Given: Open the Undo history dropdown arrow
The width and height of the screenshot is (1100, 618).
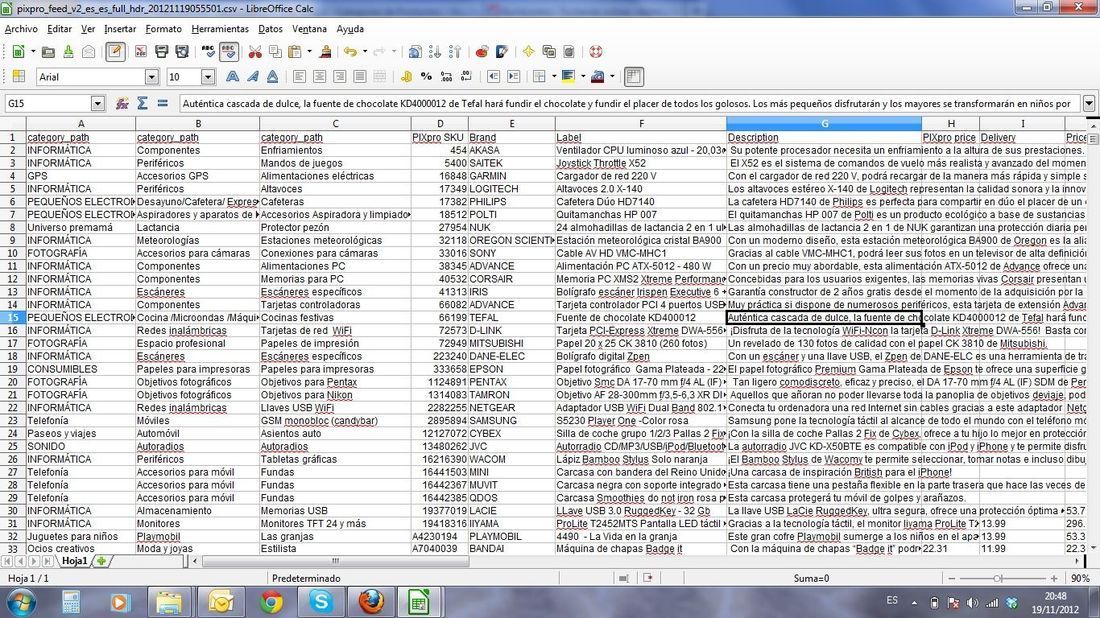Looking at the screenshot, I should pyautogui.click(x=364, y=51).
